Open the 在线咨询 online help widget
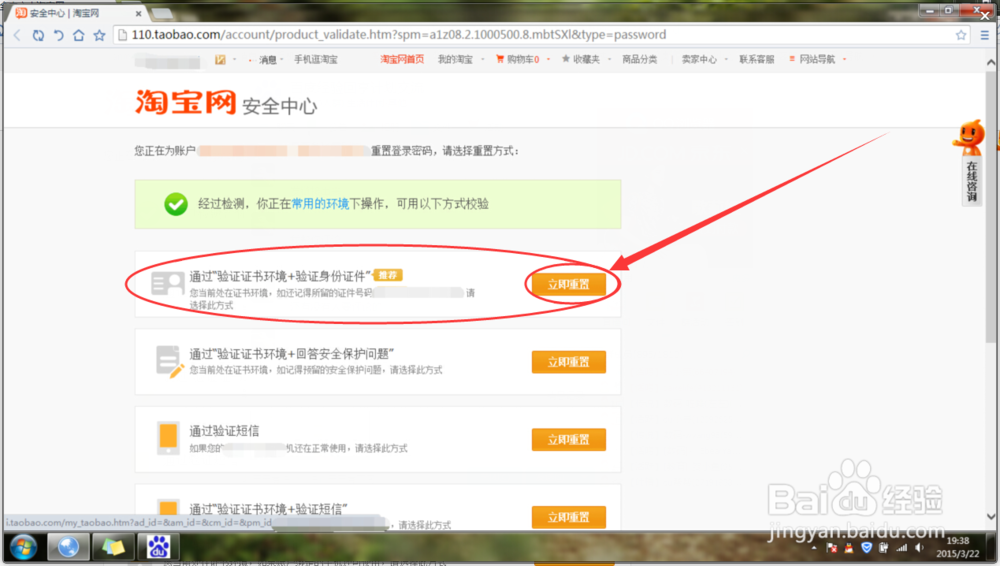Image resolution: width=1000 pixels, height=566 pixels. pyautogui.click(x=971, y=182)
